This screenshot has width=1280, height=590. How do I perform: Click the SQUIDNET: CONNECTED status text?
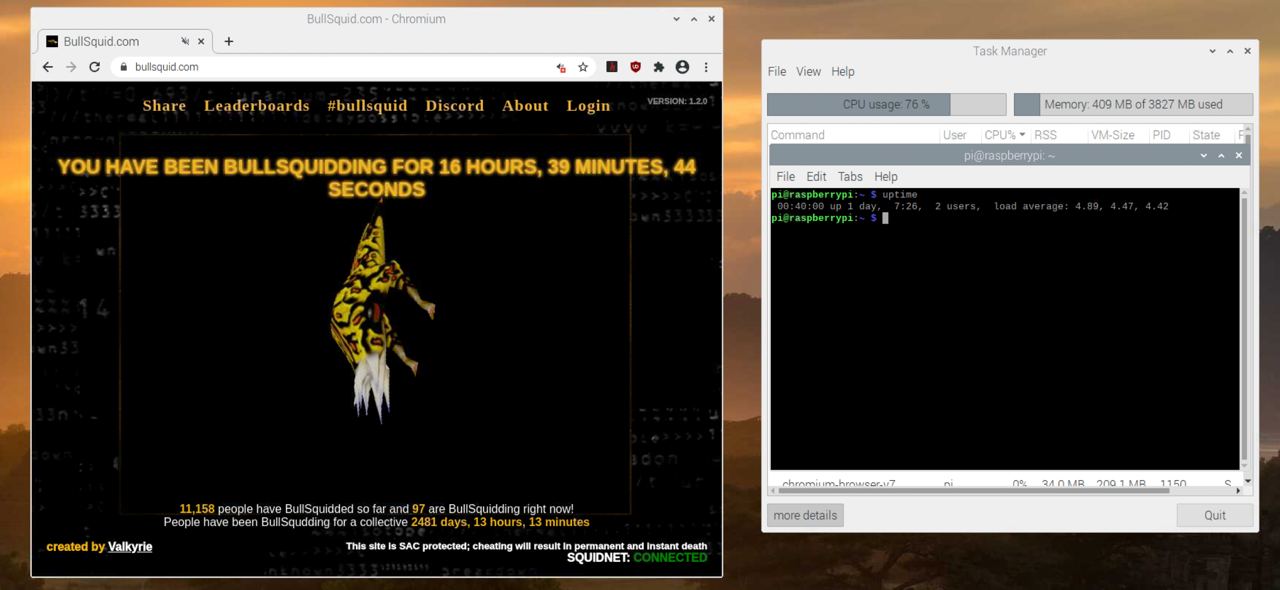(637, 558)
